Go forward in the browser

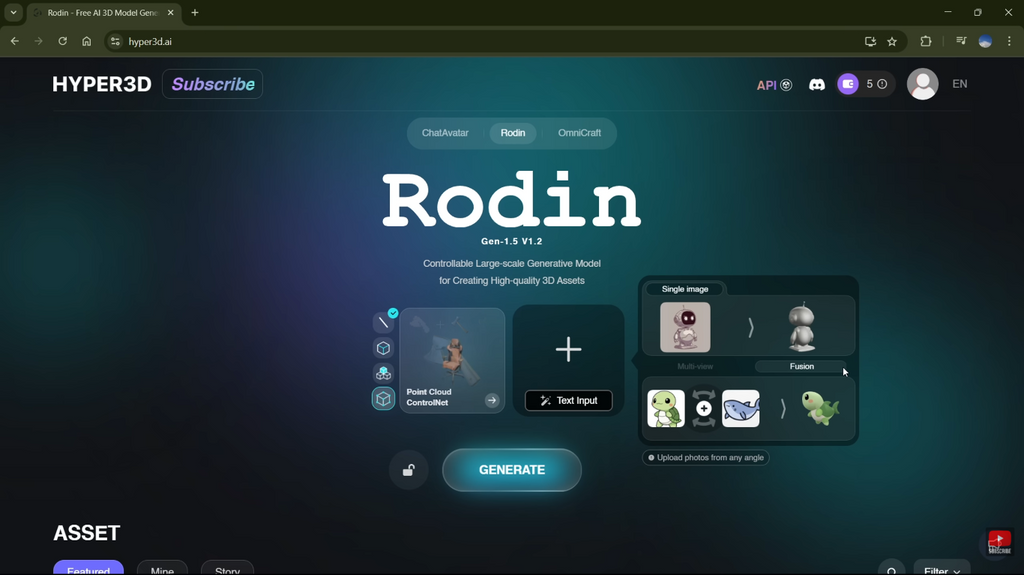point(39,41)
